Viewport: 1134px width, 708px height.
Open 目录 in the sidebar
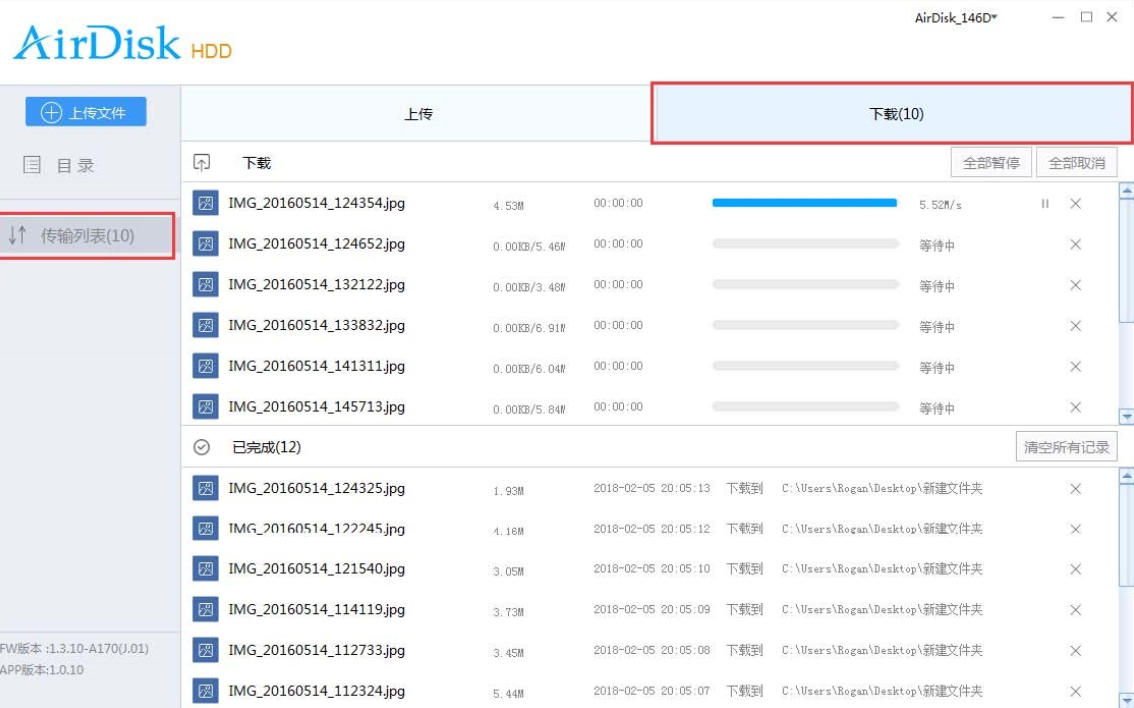(60, 166)
